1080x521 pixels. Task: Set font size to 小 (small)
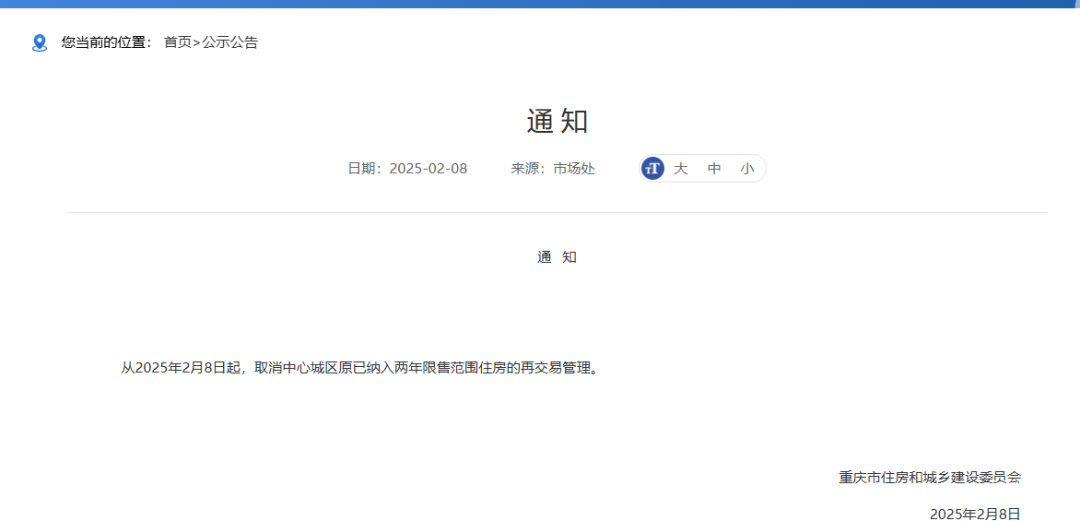(x=747, y=169)
